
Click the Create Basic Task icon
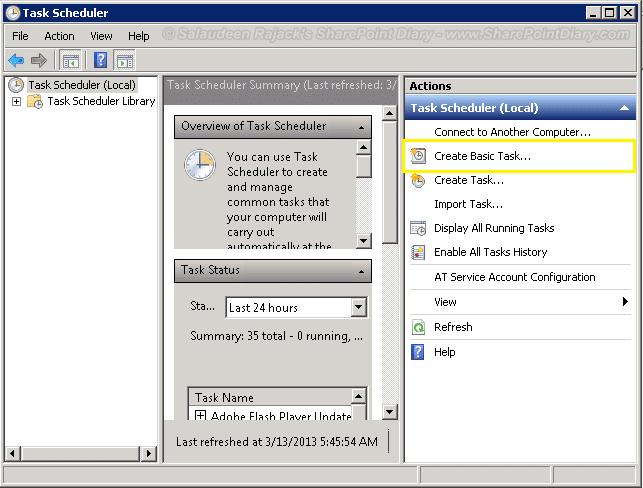pyautogui.click(x=418, y=156)
